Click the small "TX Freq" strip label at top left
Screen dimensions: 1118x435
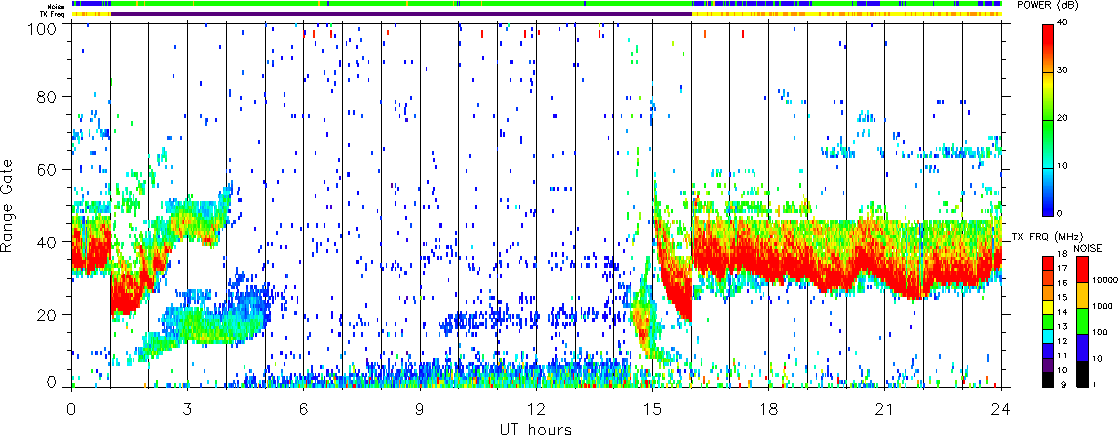(52, 14)
